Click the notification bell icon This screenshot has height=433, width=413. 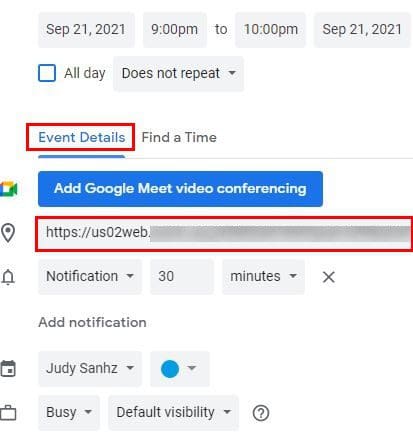(x=8, y=277)
